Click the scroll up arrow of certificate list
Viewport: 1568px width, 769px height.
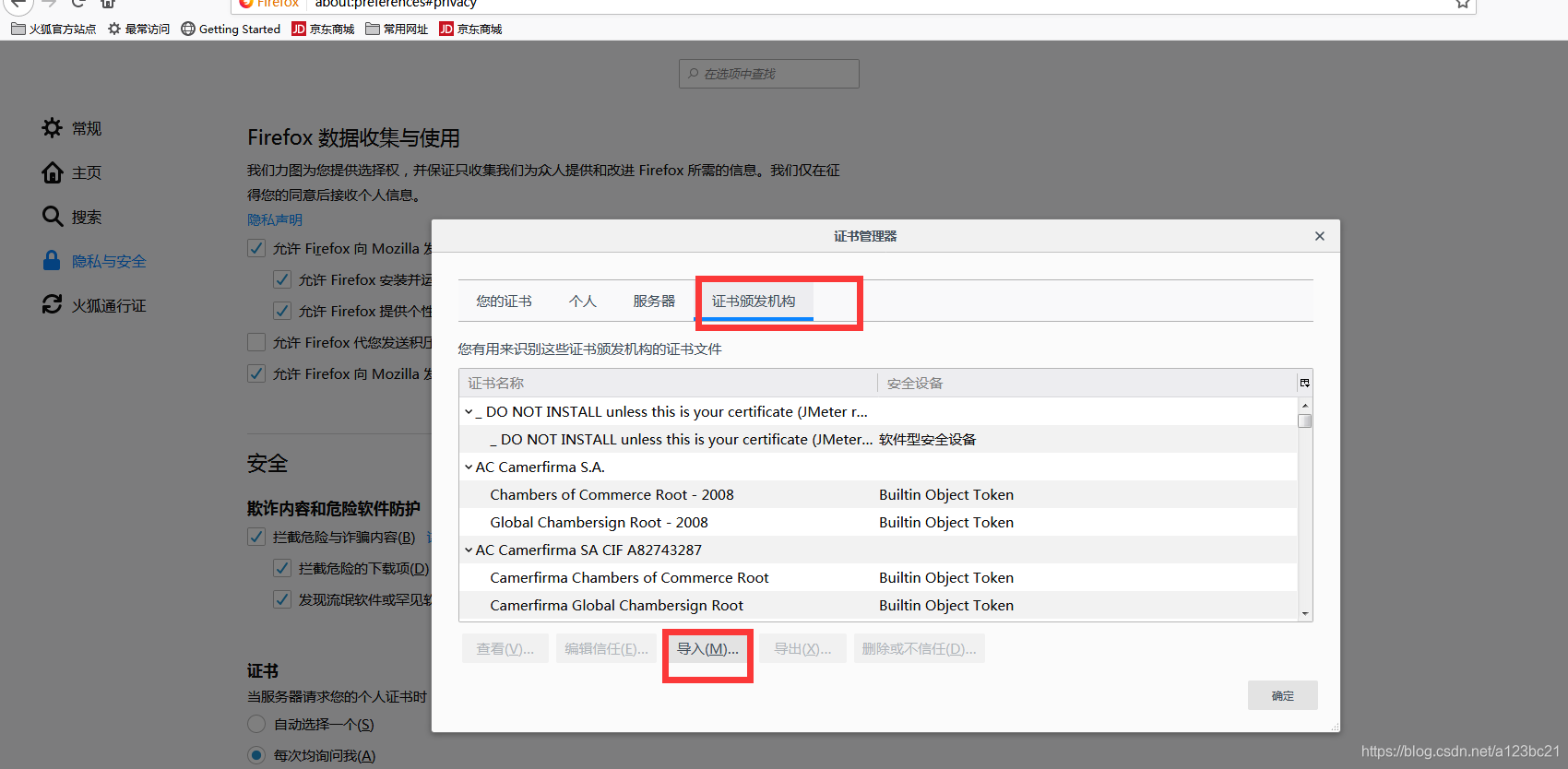1305,406
